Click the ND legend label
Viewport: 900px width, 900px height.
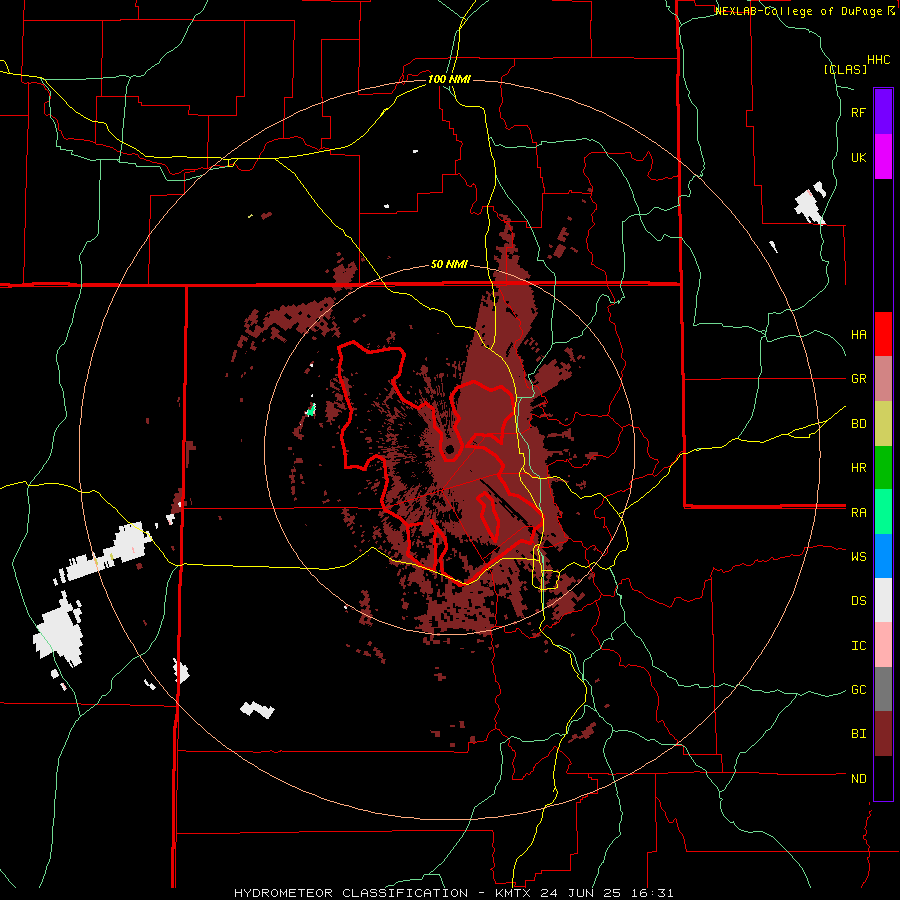(858, 779)
